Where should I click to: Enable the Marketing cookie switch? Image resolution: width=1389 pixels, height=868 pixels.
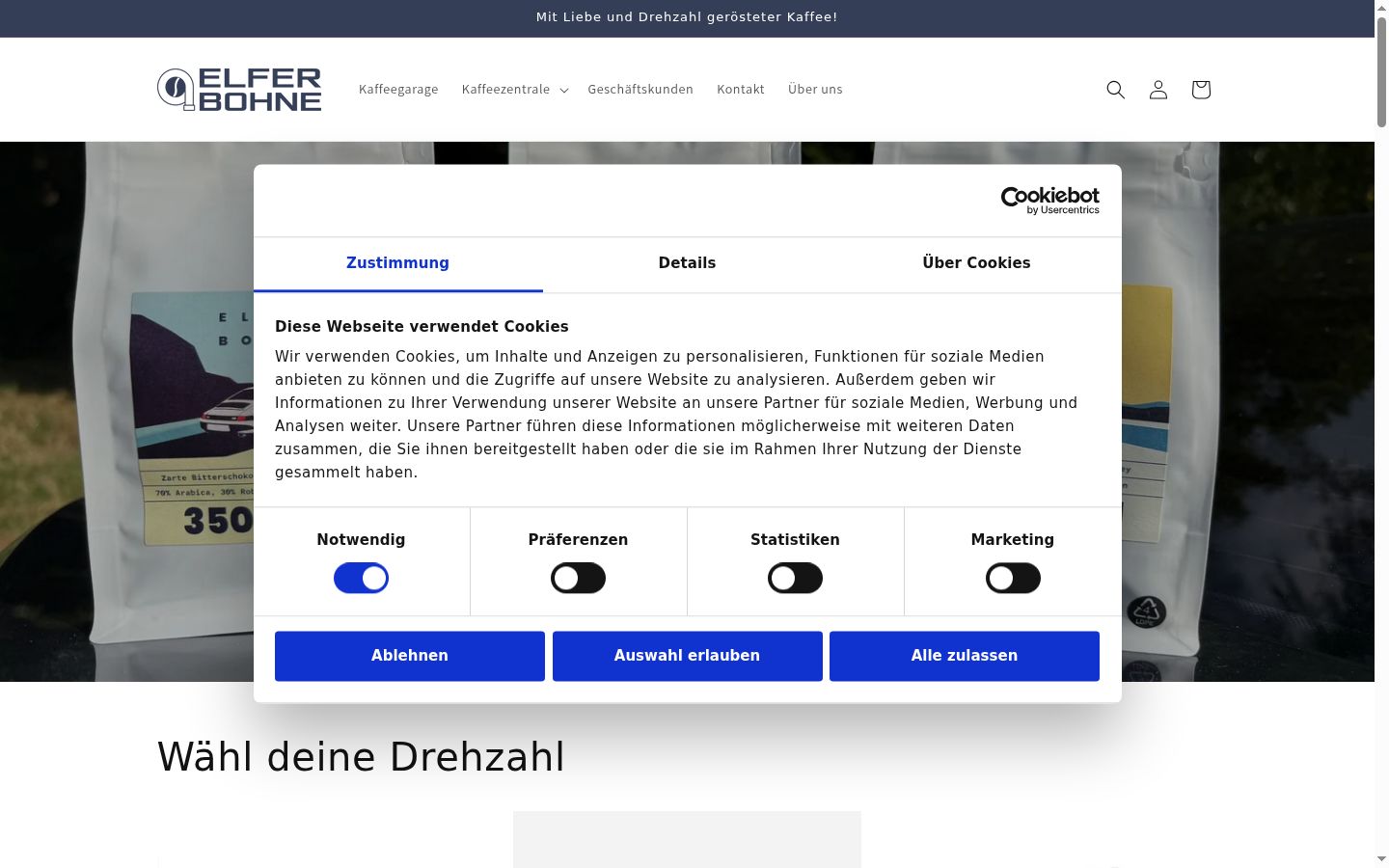[1013, 579]
